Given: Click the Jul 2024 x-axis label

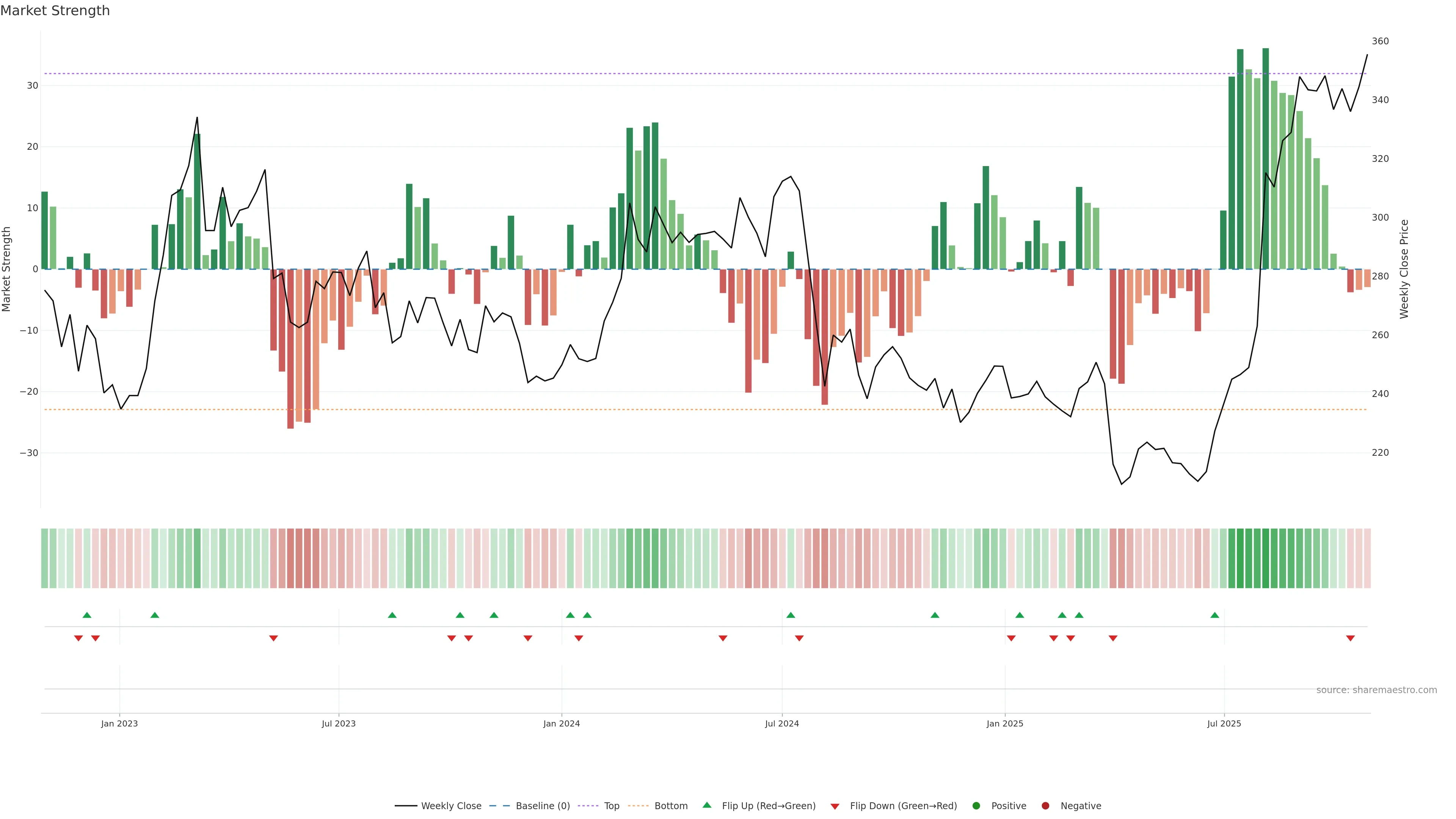Looking at the screenshot, I should (782, 723).
